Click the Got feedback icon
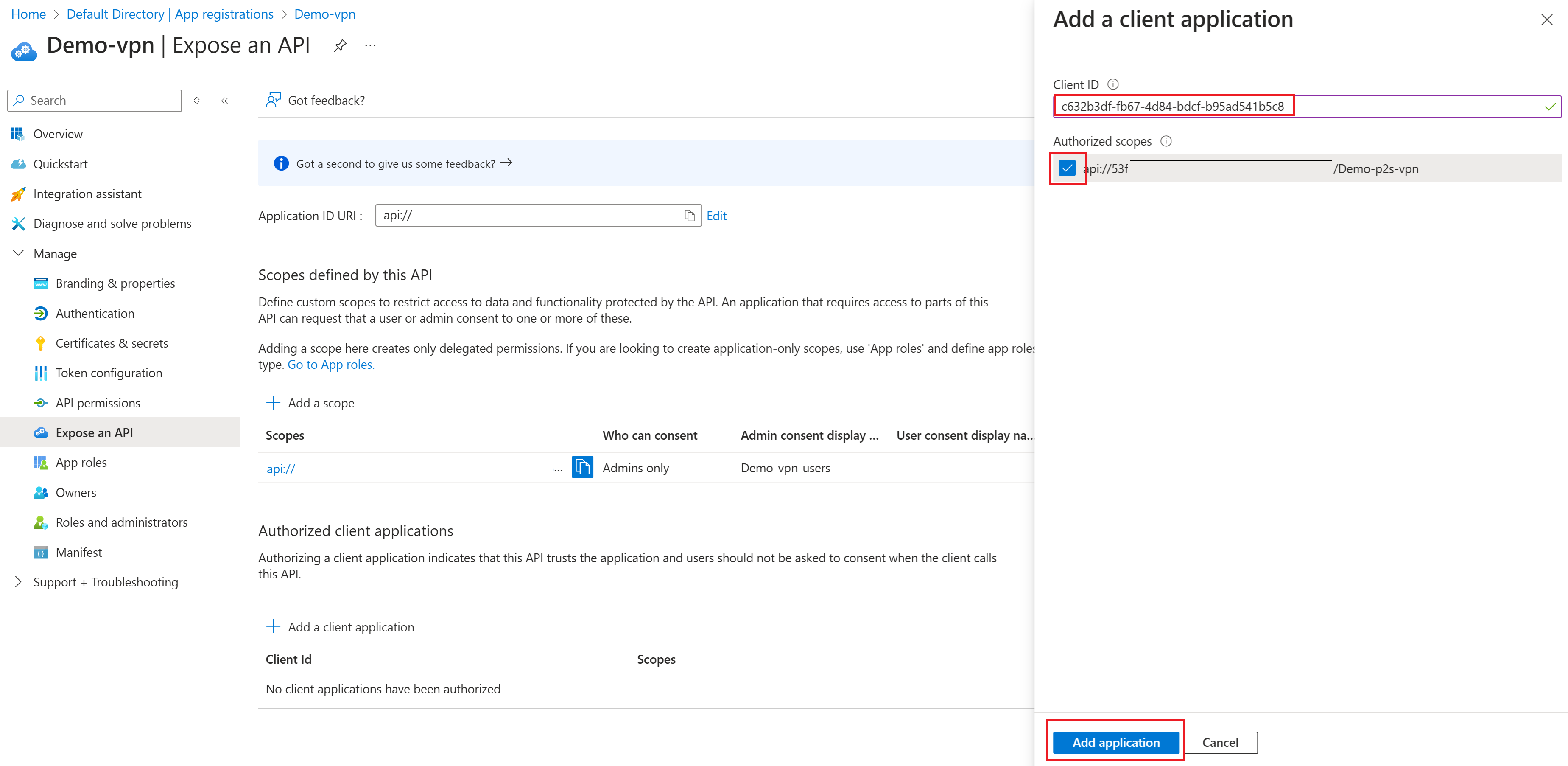The image size is (1568, 766). 273,100
